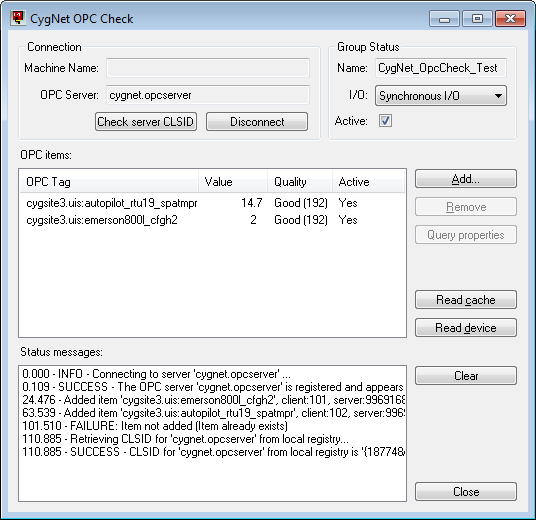Click the Disconnect button

[257, 122]
